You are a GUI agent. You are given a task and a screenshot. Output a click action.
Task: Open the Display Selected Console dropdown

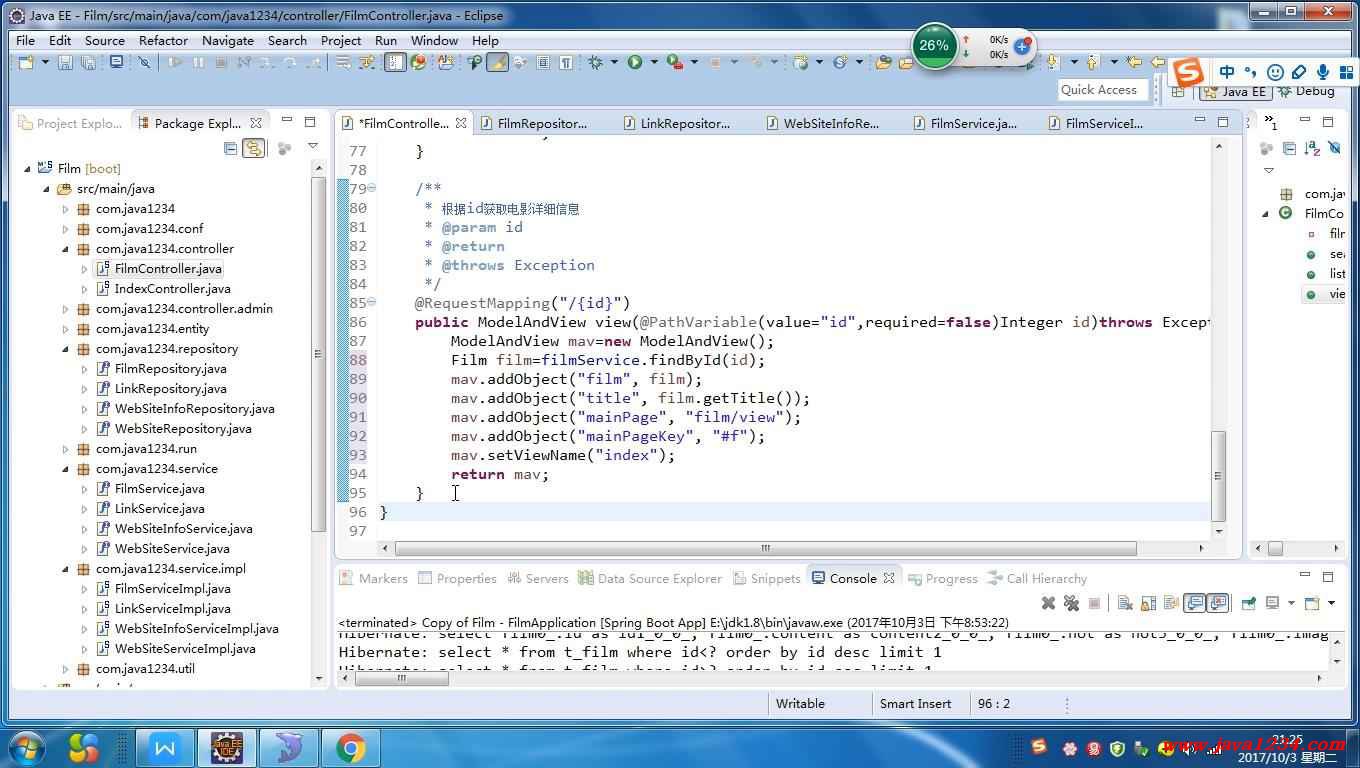coord(1291,603)
